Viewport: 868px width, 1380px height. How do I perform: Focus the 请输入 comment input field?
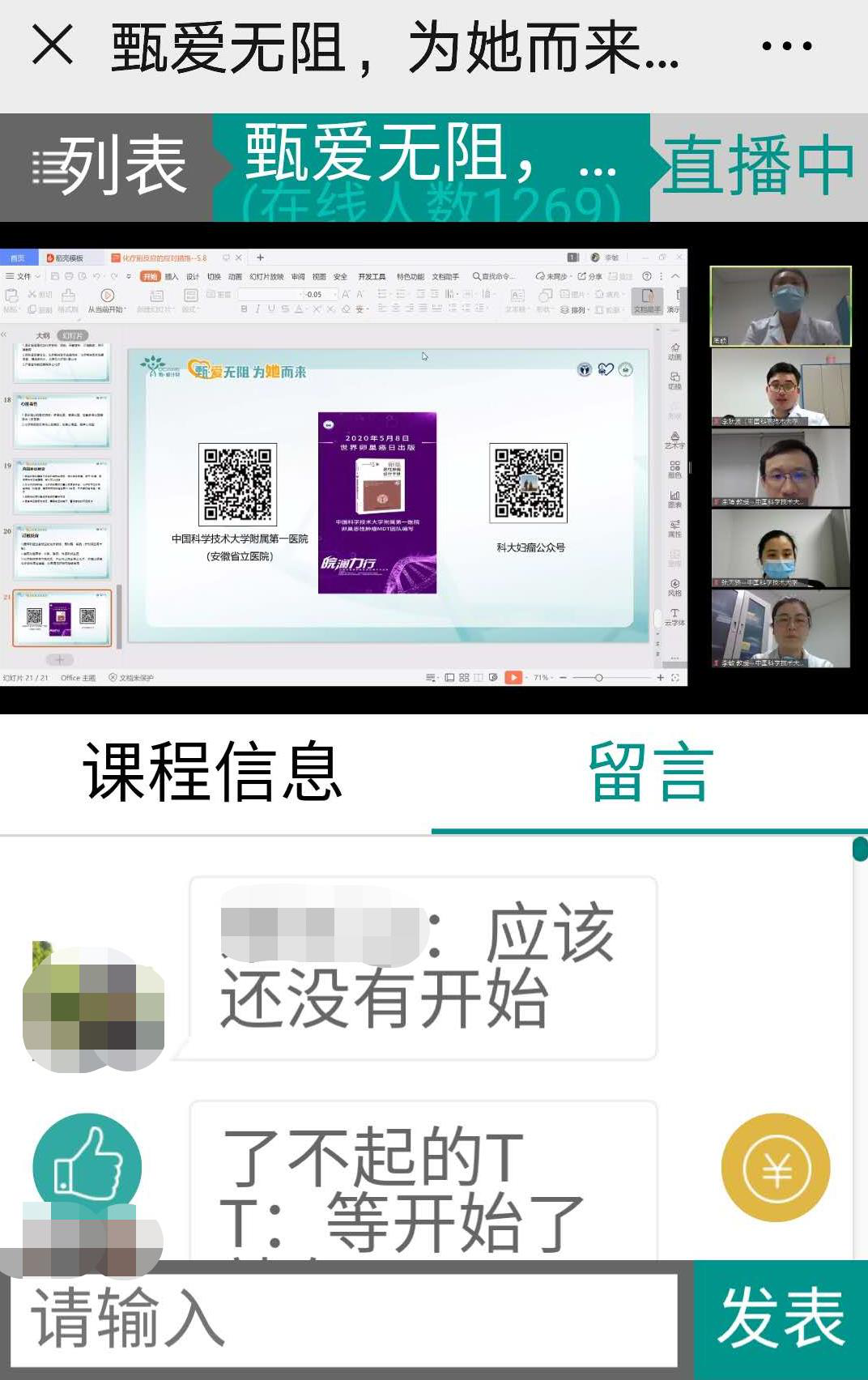click(x=344, y=1320)
